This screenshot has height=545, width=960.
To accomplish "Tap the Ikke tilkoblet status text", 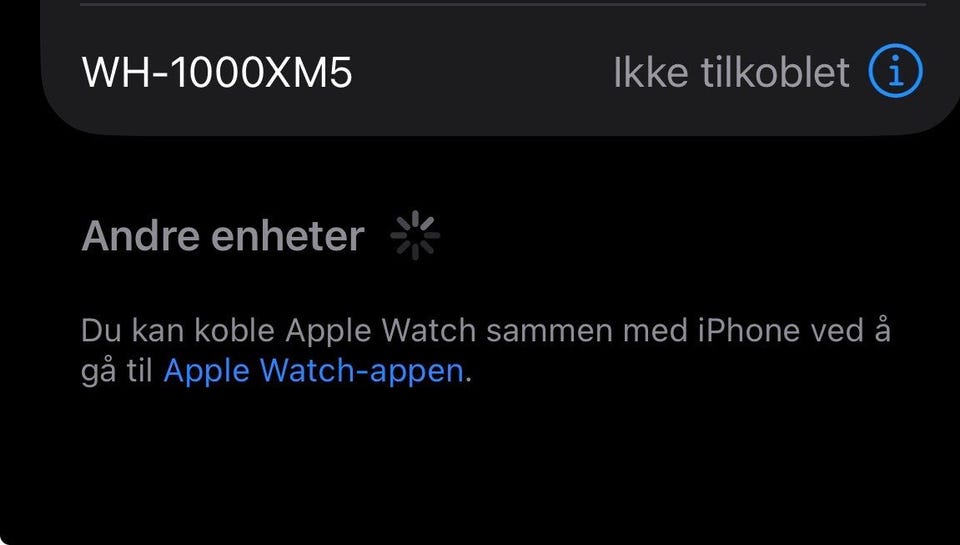I will pyautogui.click(x=732, y=72).
